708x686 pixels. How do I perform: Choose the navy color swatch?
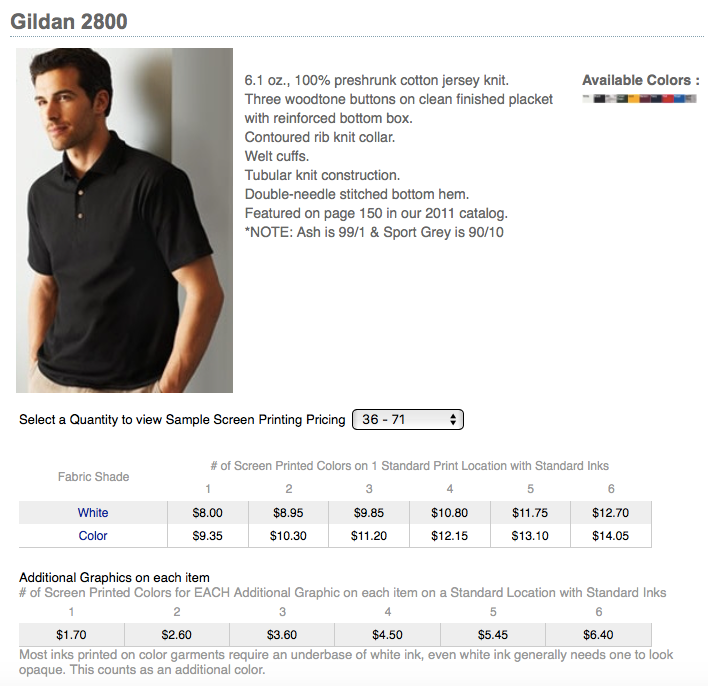(x=656, y=98)
